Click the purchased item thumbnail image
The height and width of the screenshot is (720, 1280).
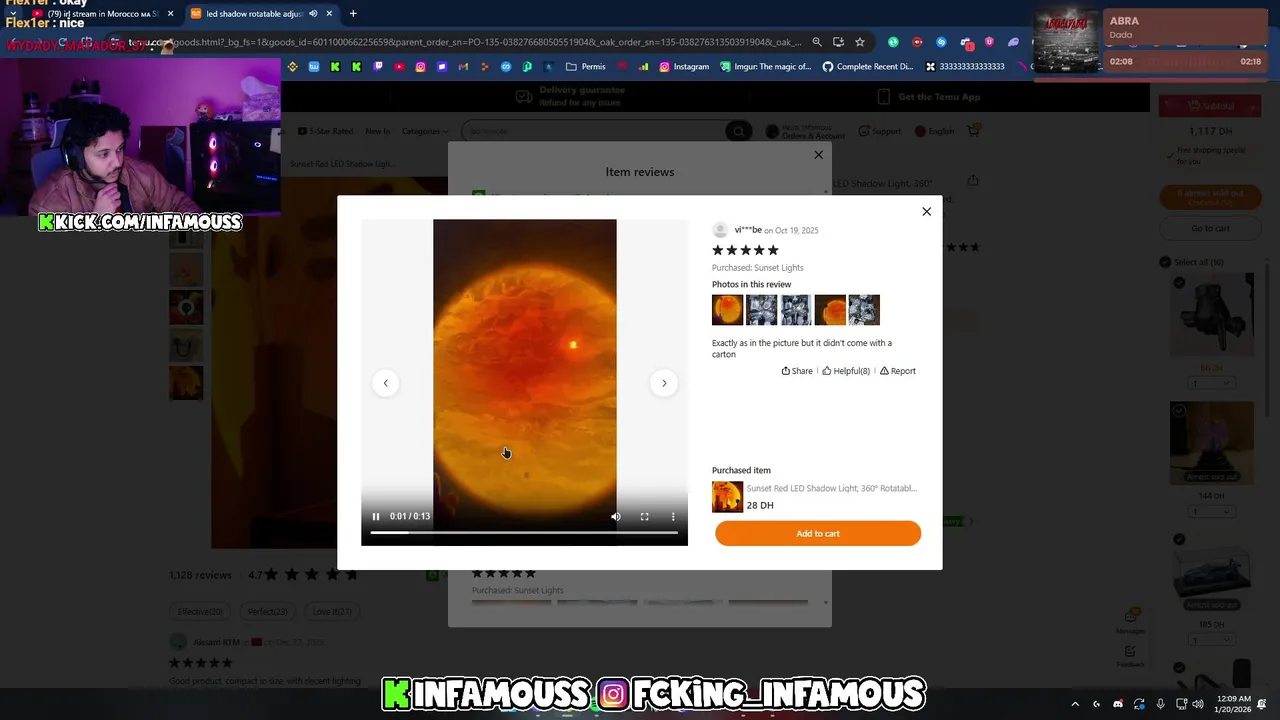(x=727, y=497)
